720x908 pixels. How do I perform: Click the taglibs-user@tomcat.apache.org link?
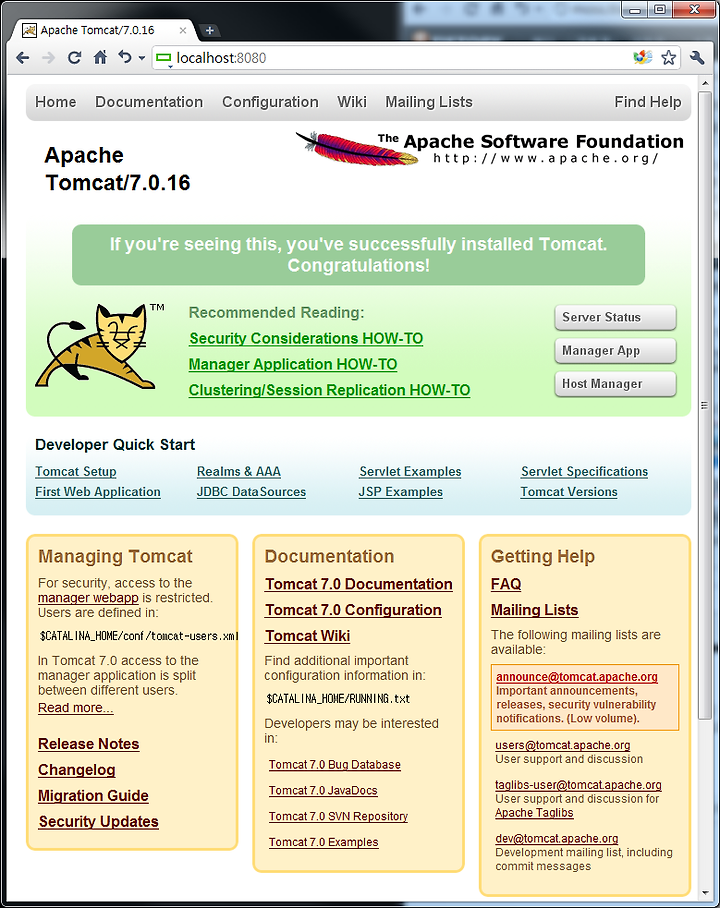click(578, 785)
